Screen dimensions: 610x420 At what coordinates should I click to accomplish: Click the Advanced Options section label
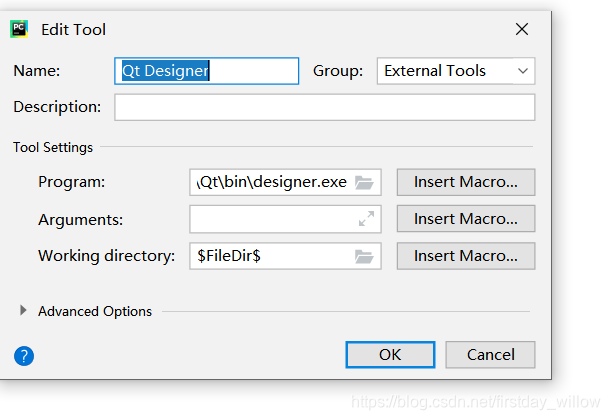(95, 312)
